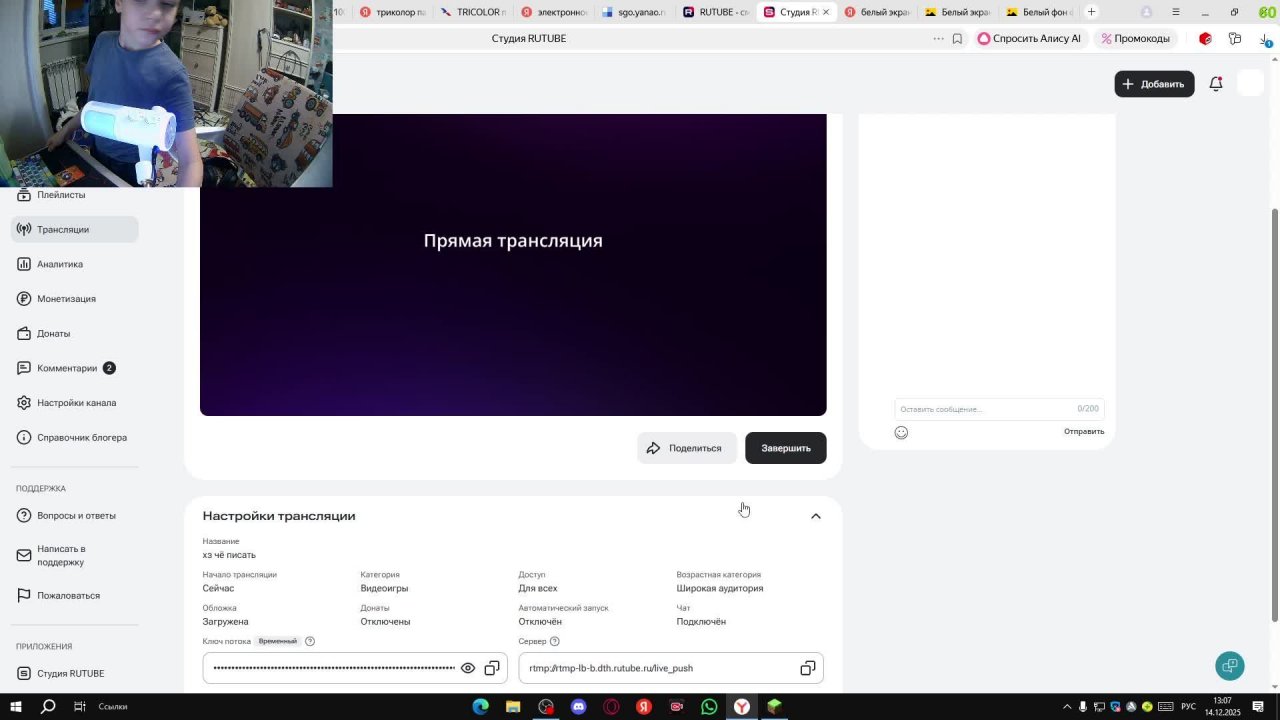1280x720 pixels.
Task: Click the Аналитика chart icon
Action: tap(24, 264)
